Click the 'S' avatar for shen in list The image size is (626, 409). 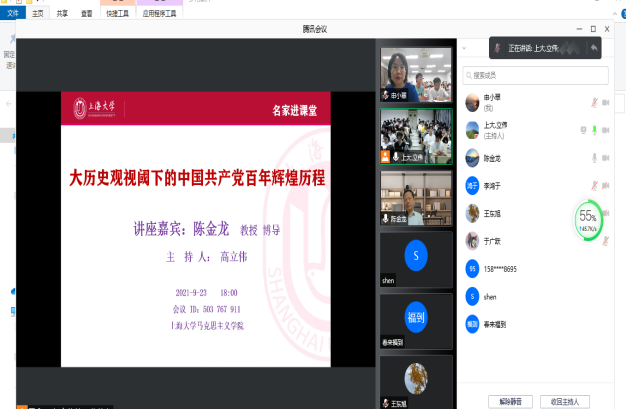click(x=472, y=297)
